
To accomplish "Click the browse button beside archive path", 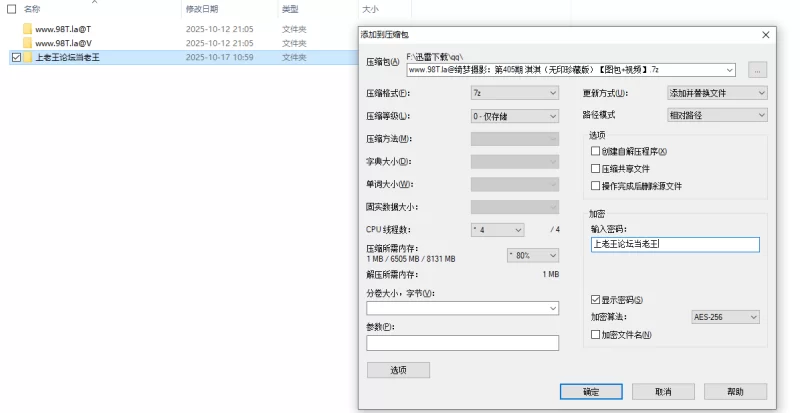I will coord(757,70).
